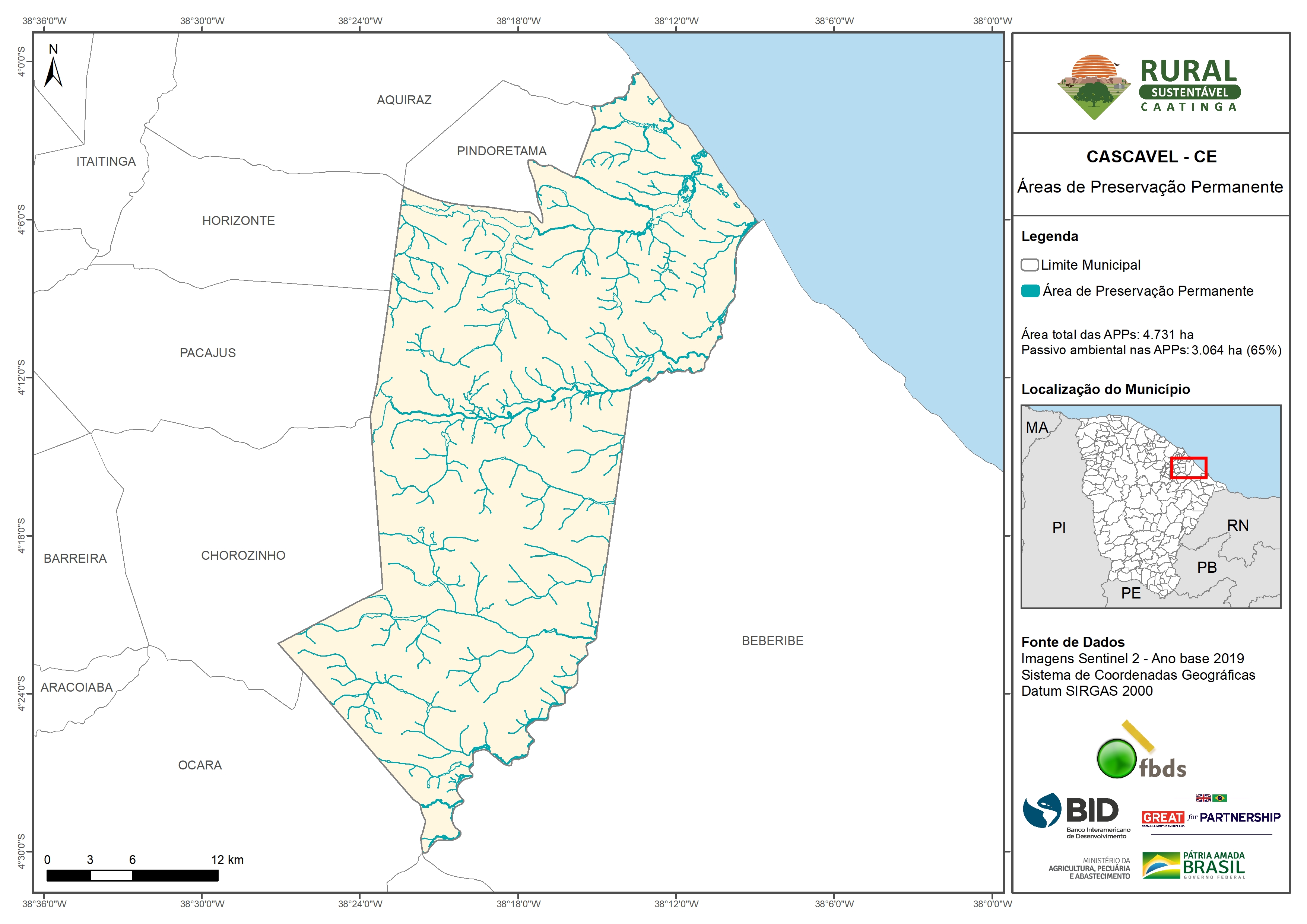Click the Rural Sustentável Caatinga logo
This screenshot has width=1307, height=924.
[x=1149, y=86]
